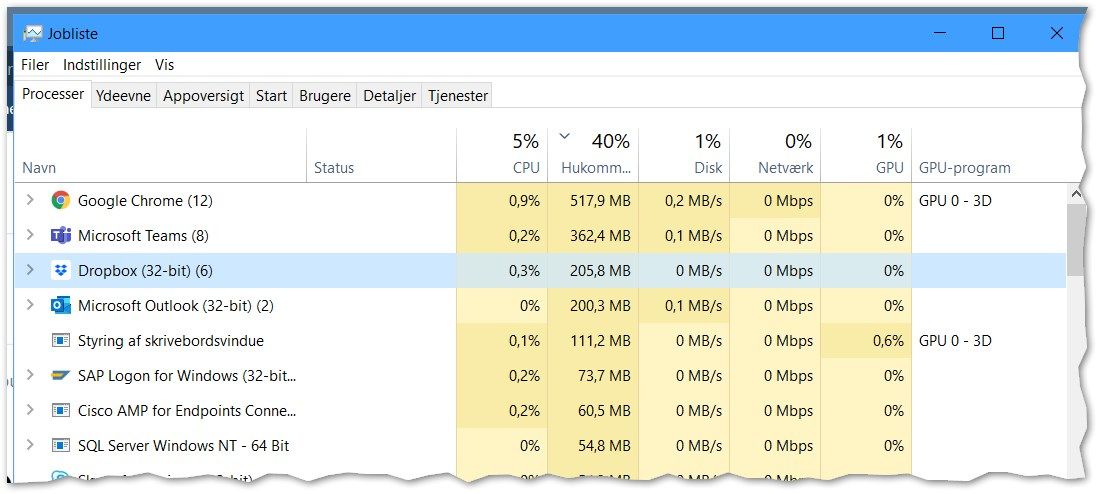Expand the Dropbox process group
The height and width of the screenshot is (494, 1099).
pos(30,271)
